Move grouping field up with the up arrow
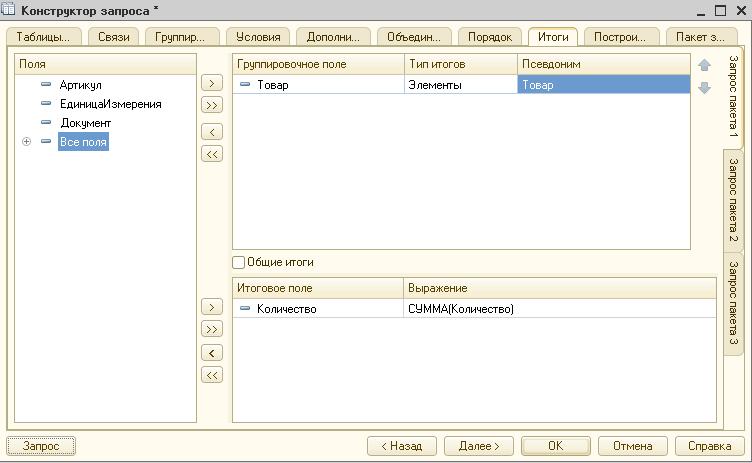 (x=704, y=66)
